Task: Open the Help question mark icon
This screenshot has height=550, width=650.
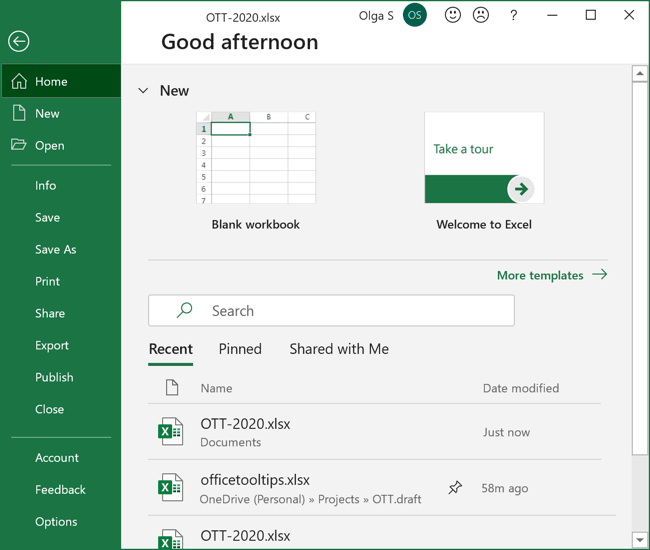Action: pyautogui.click(x=513, y=16)
